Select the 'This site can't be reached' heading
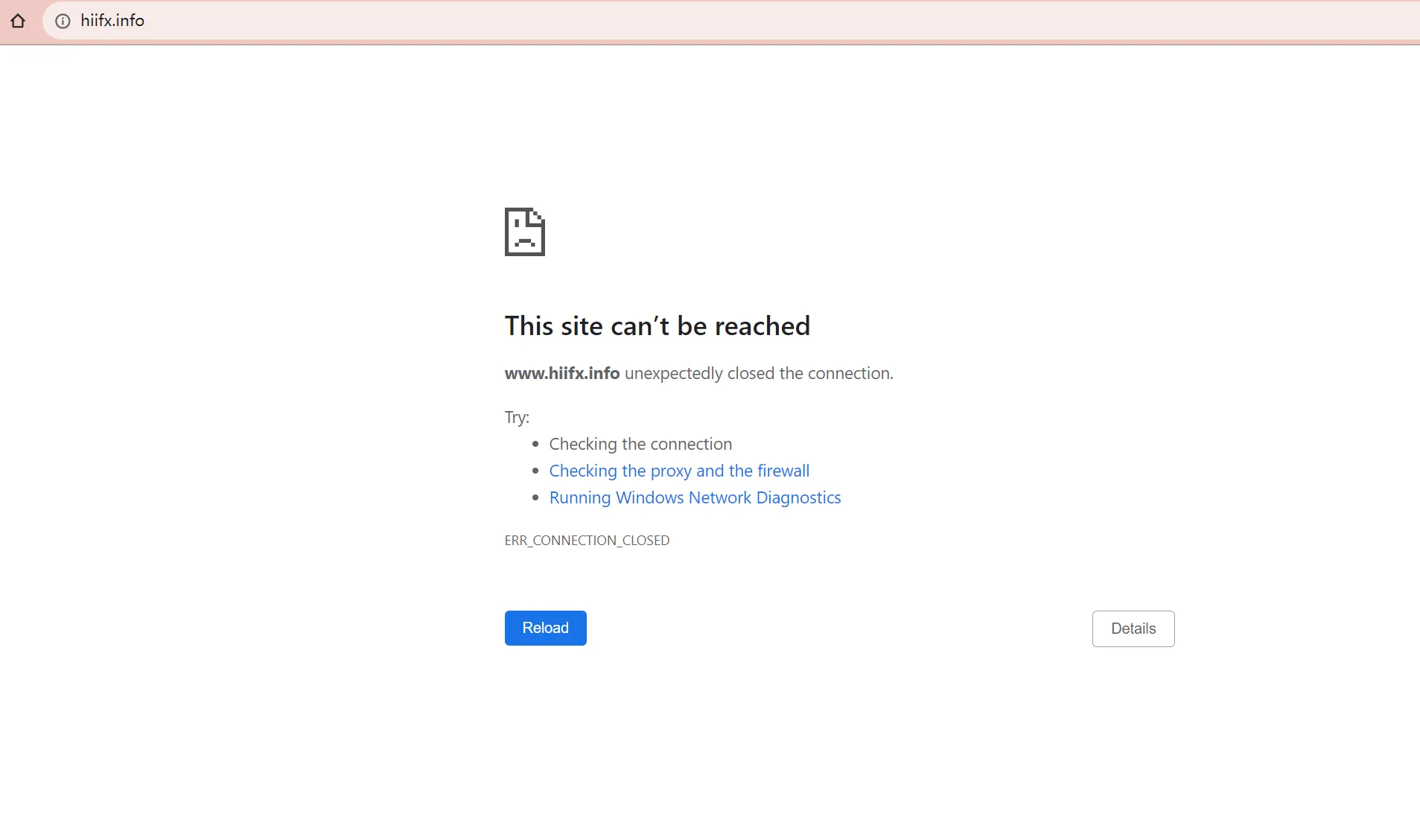This screenshot has width=1420, height=840. click(x=658, y=325)
